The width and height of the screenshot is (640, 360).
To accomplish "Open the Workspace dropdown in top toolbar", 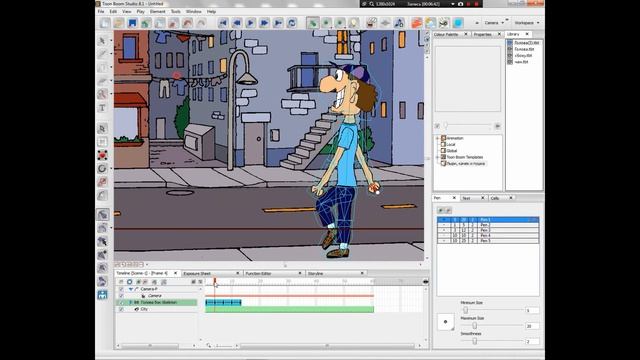I will coord(527,23).
